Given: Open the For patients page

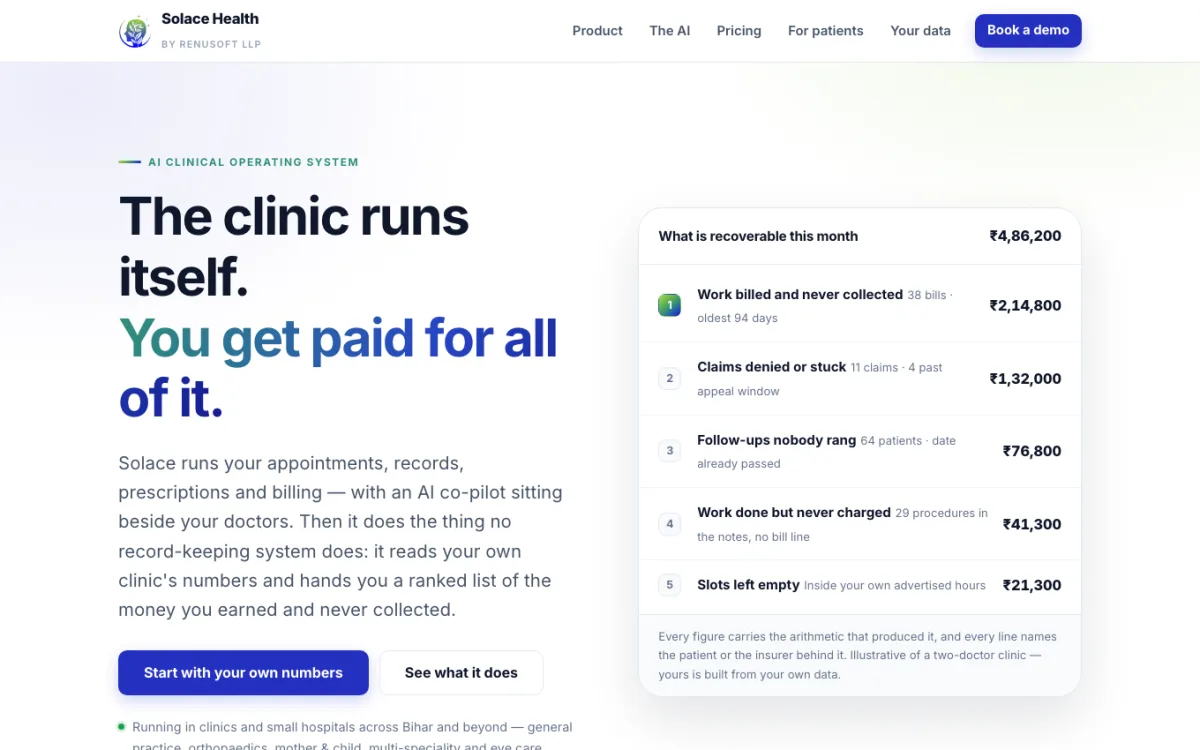Looking at the screenshot, I should tap(825, 31).
